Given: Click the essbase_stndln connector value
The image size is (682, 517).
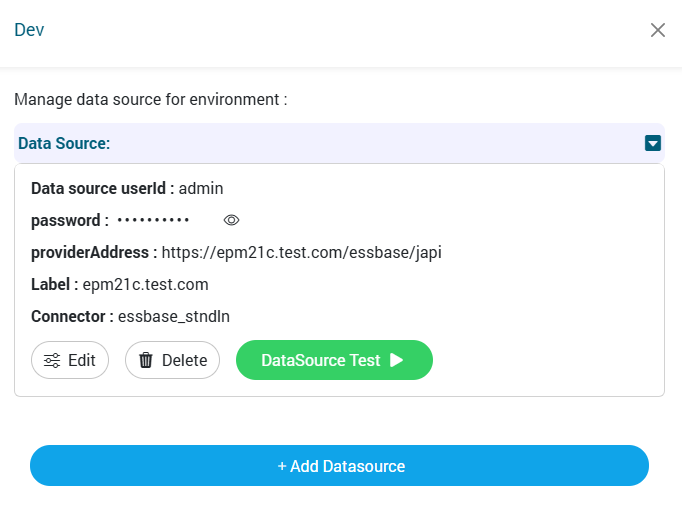Looking at the screenshot, I should click(174, 316).
